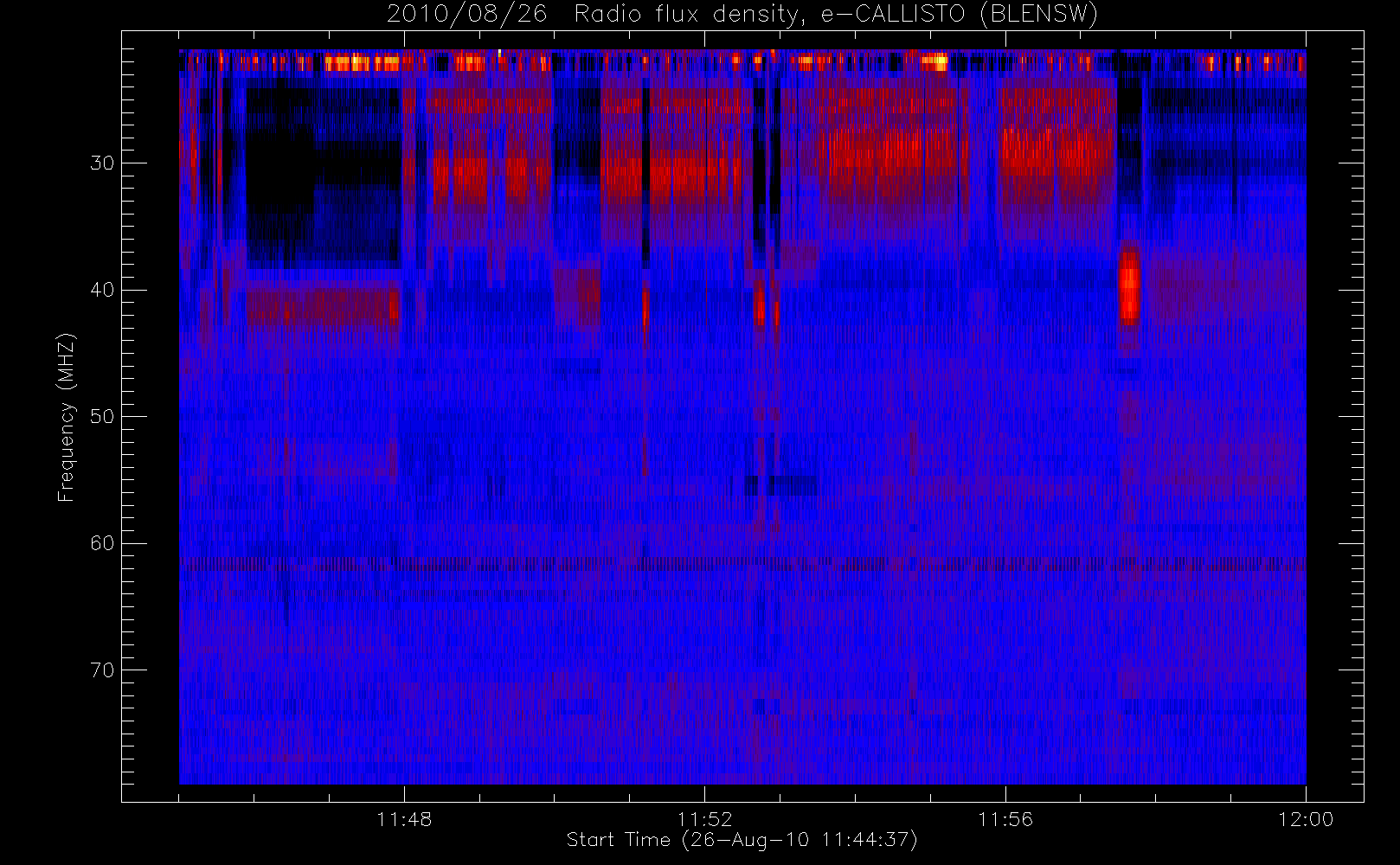Select the 60 frequency tick label
The image size is (1400, 865).
coord(102,543)
